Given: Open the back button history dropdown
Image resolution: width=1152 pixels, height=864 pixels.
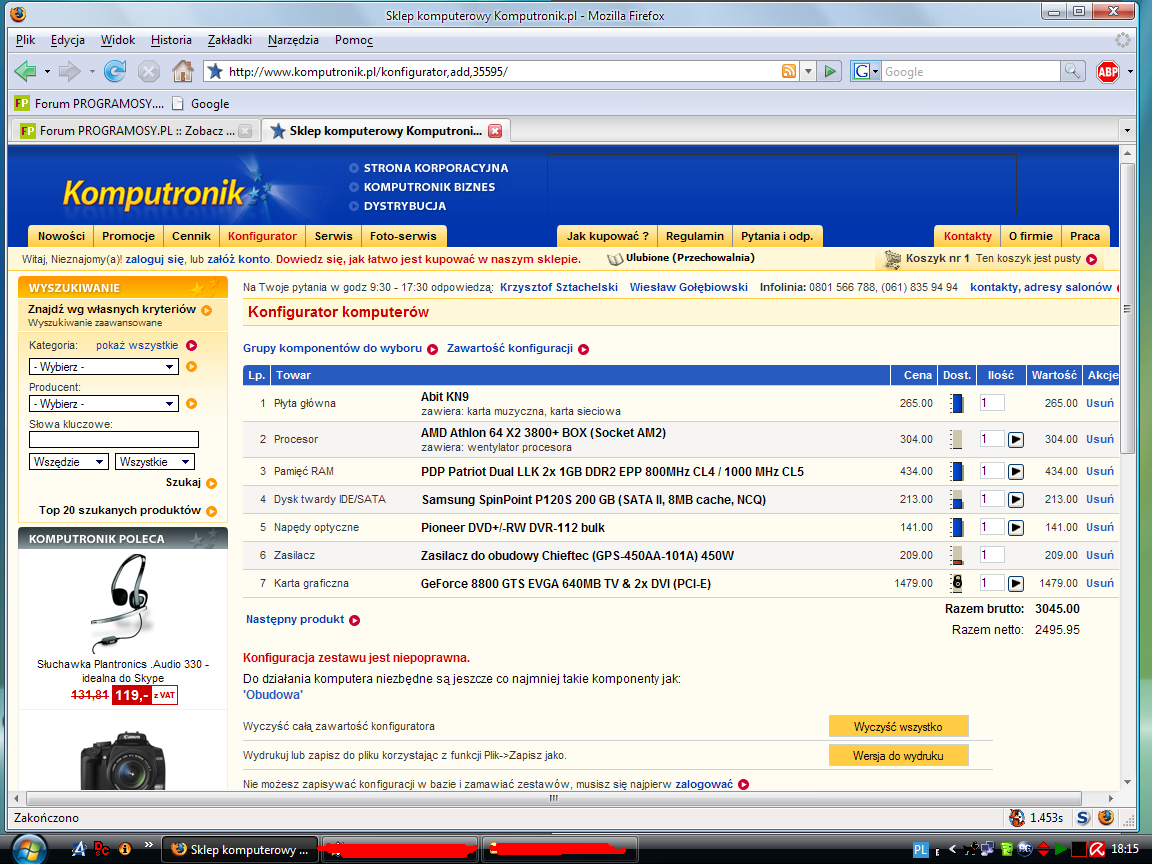Looking at the screenshot, I should pos(47,71).
